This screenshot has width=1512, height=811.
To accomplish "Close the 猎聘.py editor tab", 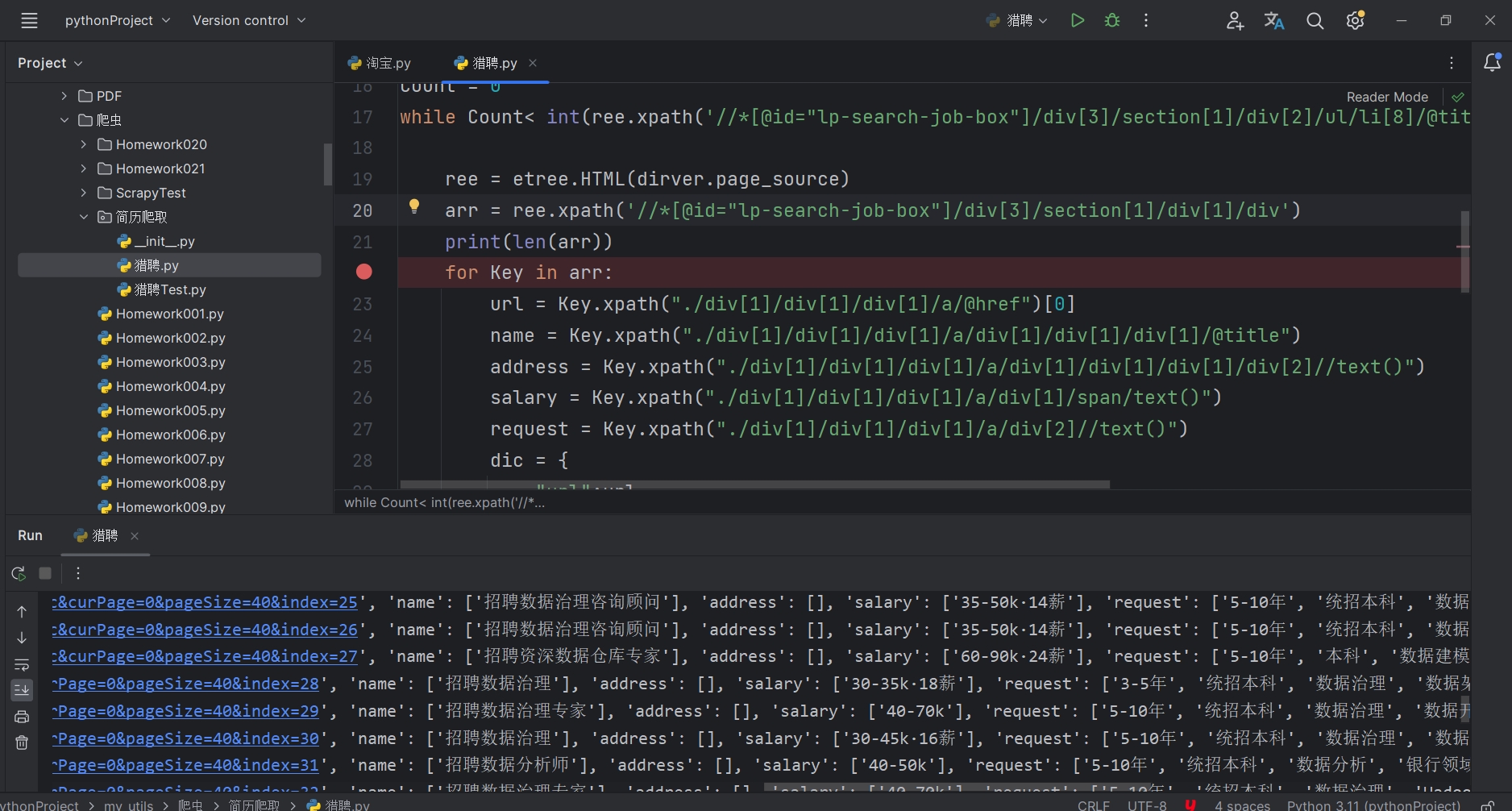I will click(533, 63).
